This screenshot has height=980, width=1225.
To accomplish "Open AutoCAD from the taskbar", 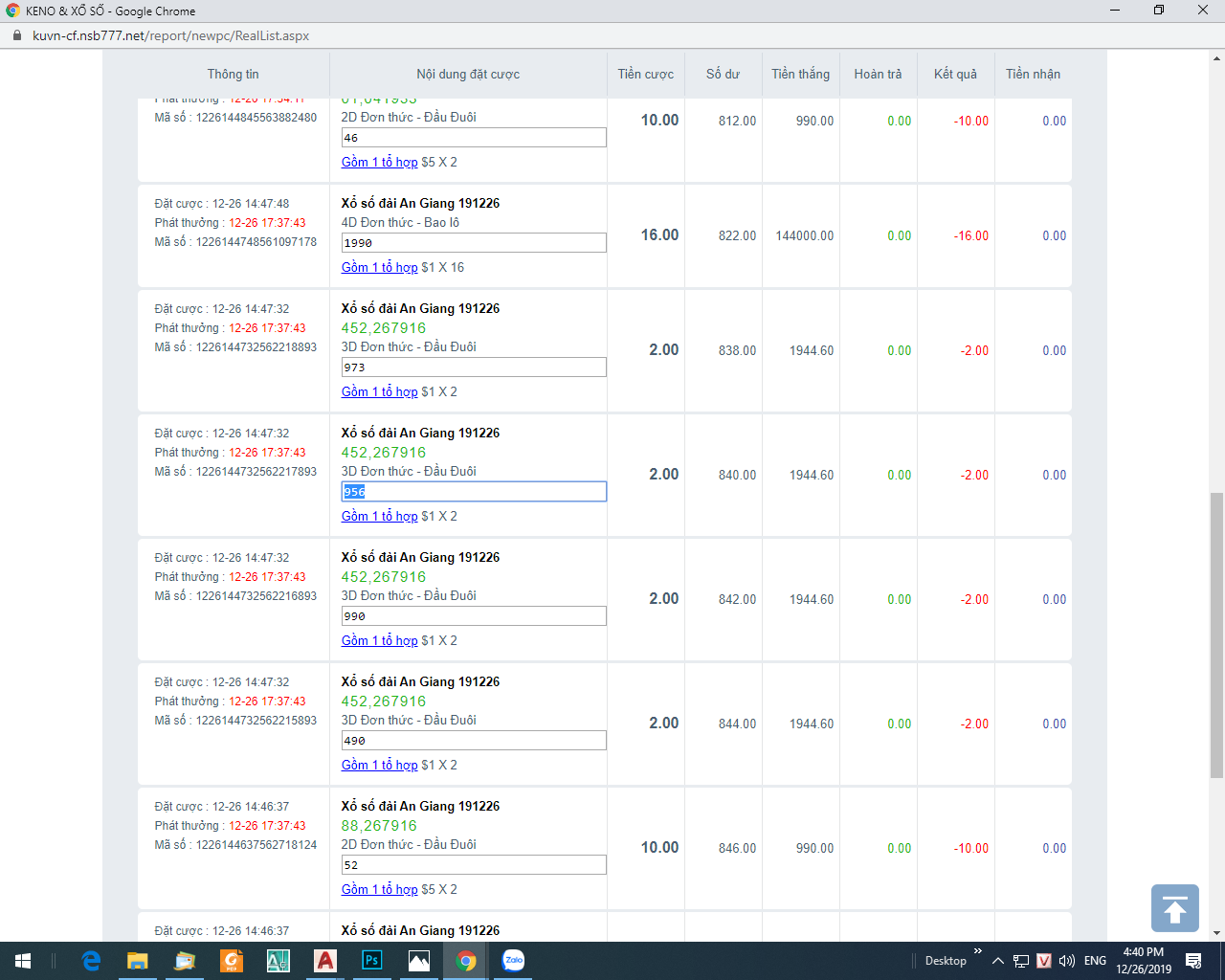I will coord(325,961).
